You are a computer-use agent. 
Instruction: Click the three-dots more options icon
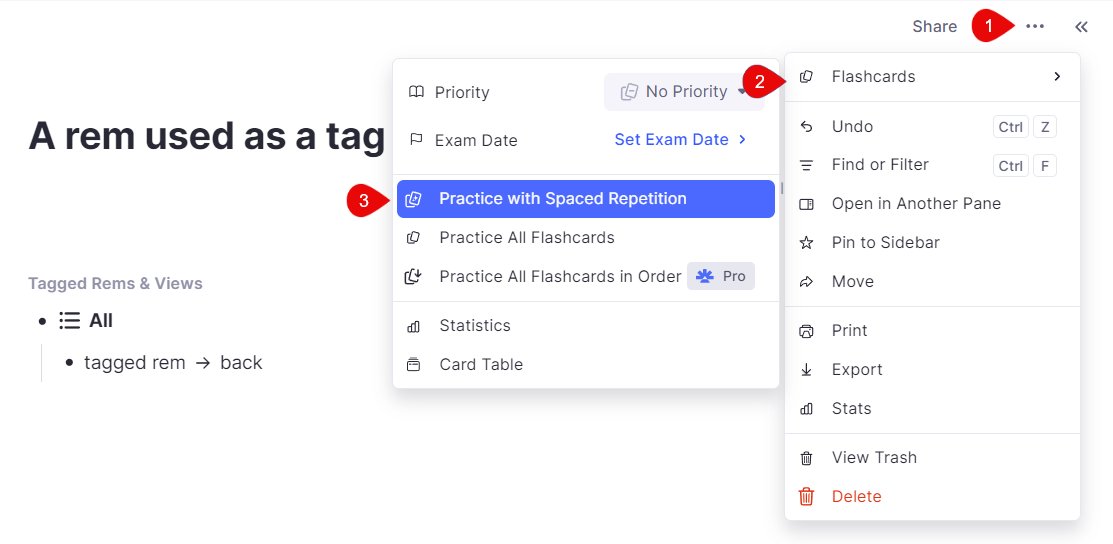tap(1035, 27)
